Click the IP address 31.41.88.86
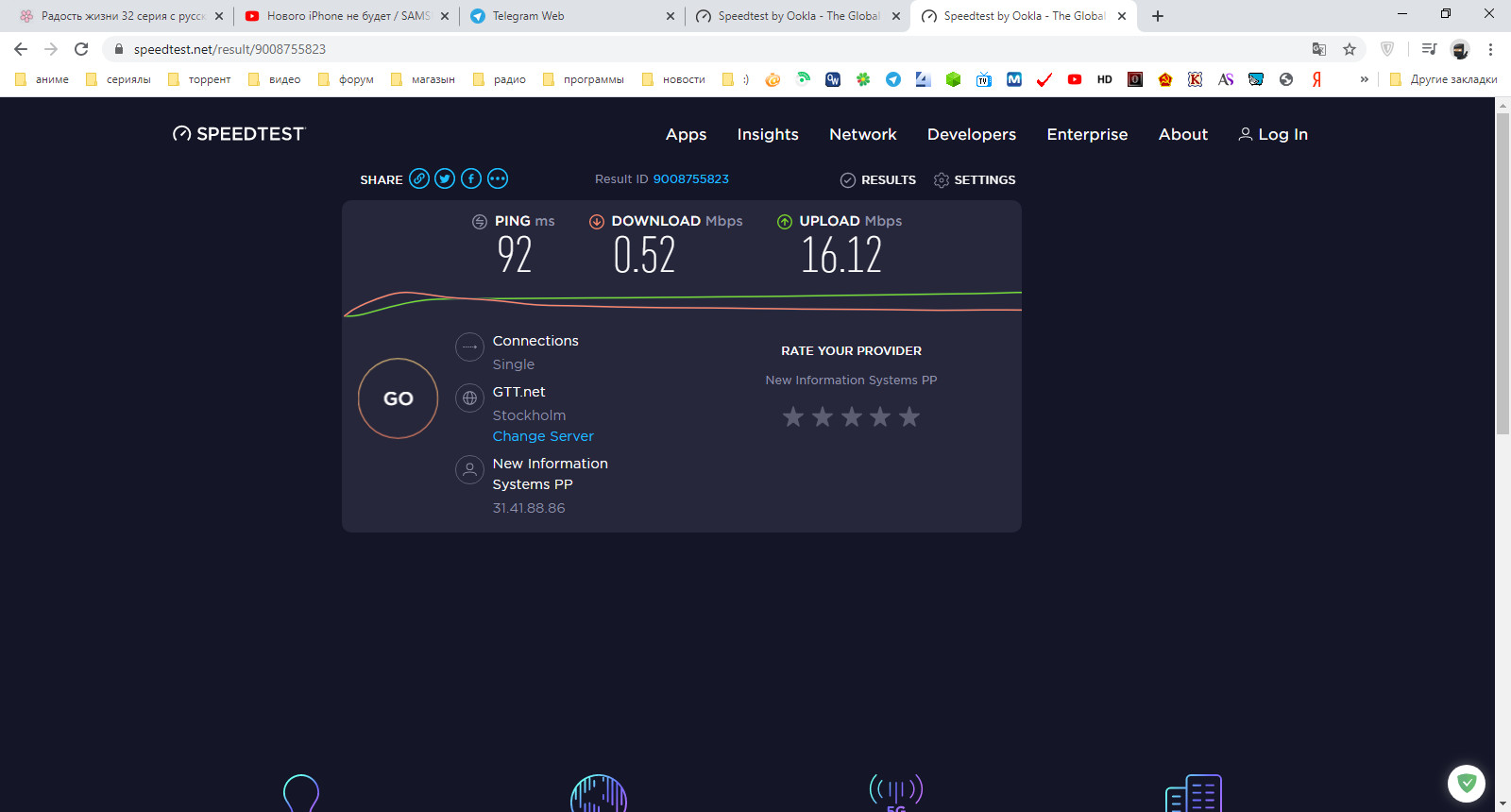 pyautogui.click(x=529, y=508)
